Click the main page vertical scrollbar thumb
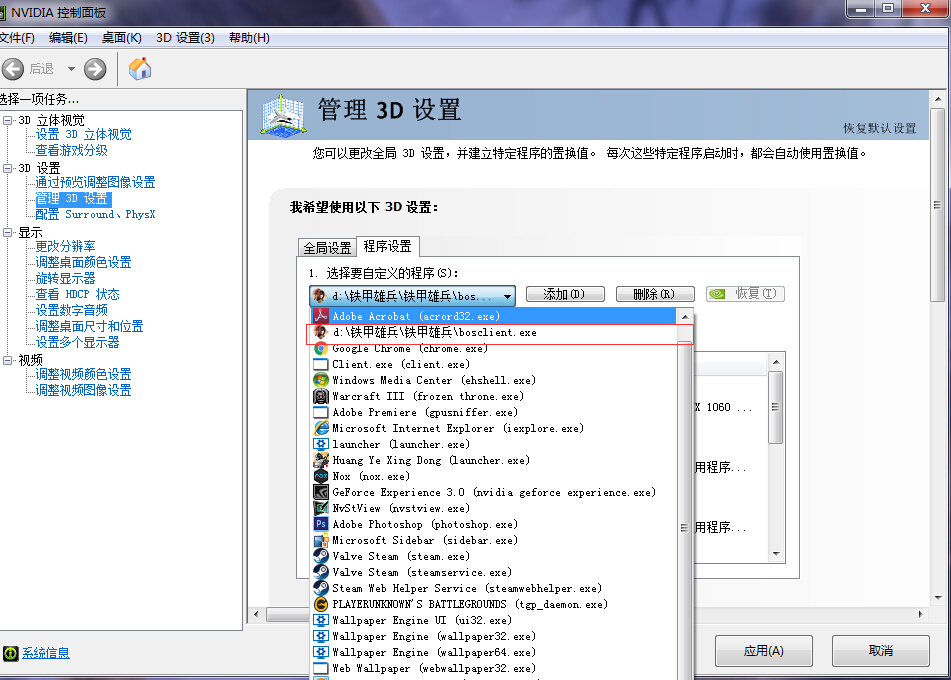 tap(938, 204)
